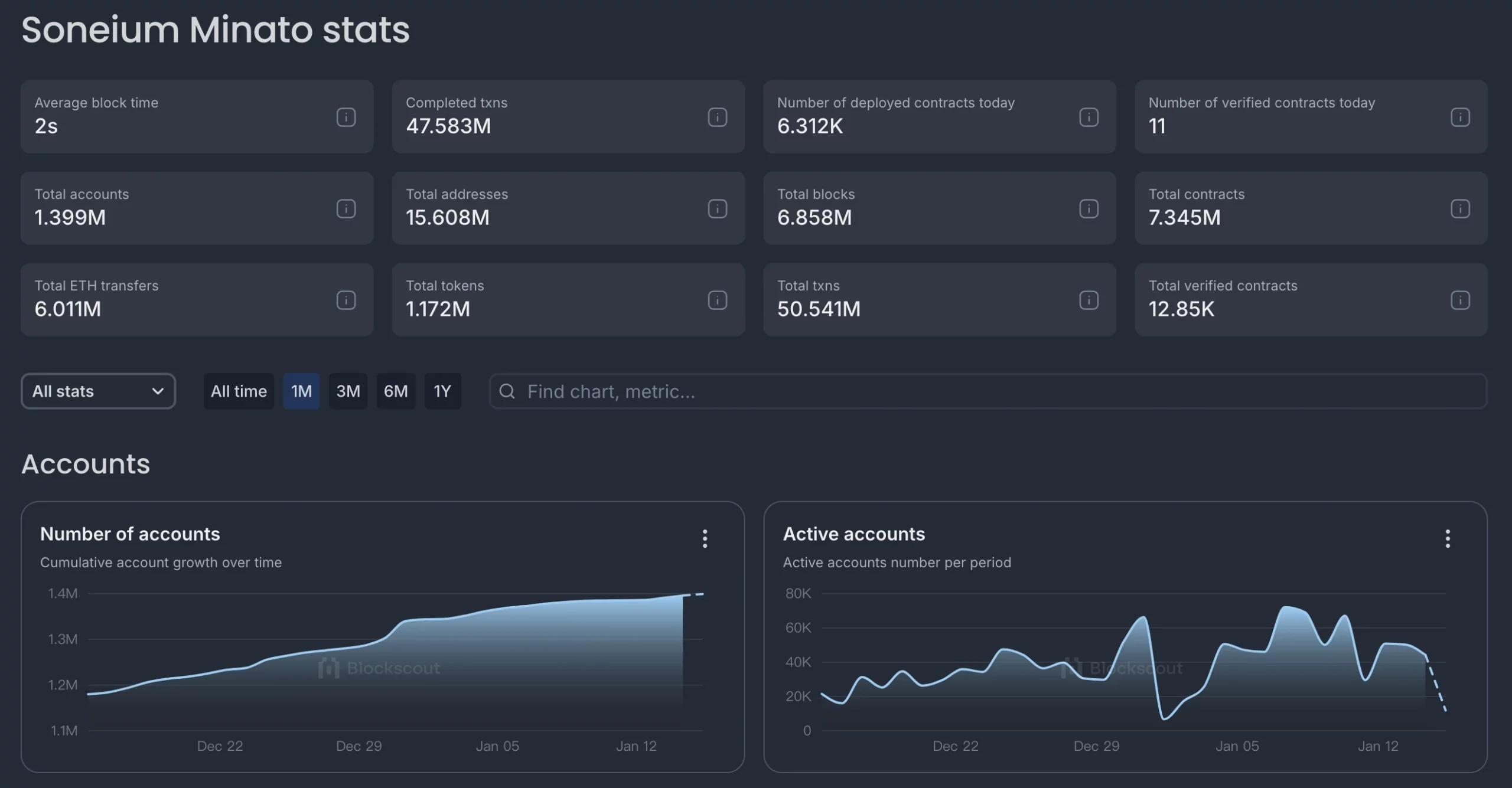The width and height of the screenshot is (1512, 788).
Task: Open the Active accounts chart title
Action: pos(854,534)
